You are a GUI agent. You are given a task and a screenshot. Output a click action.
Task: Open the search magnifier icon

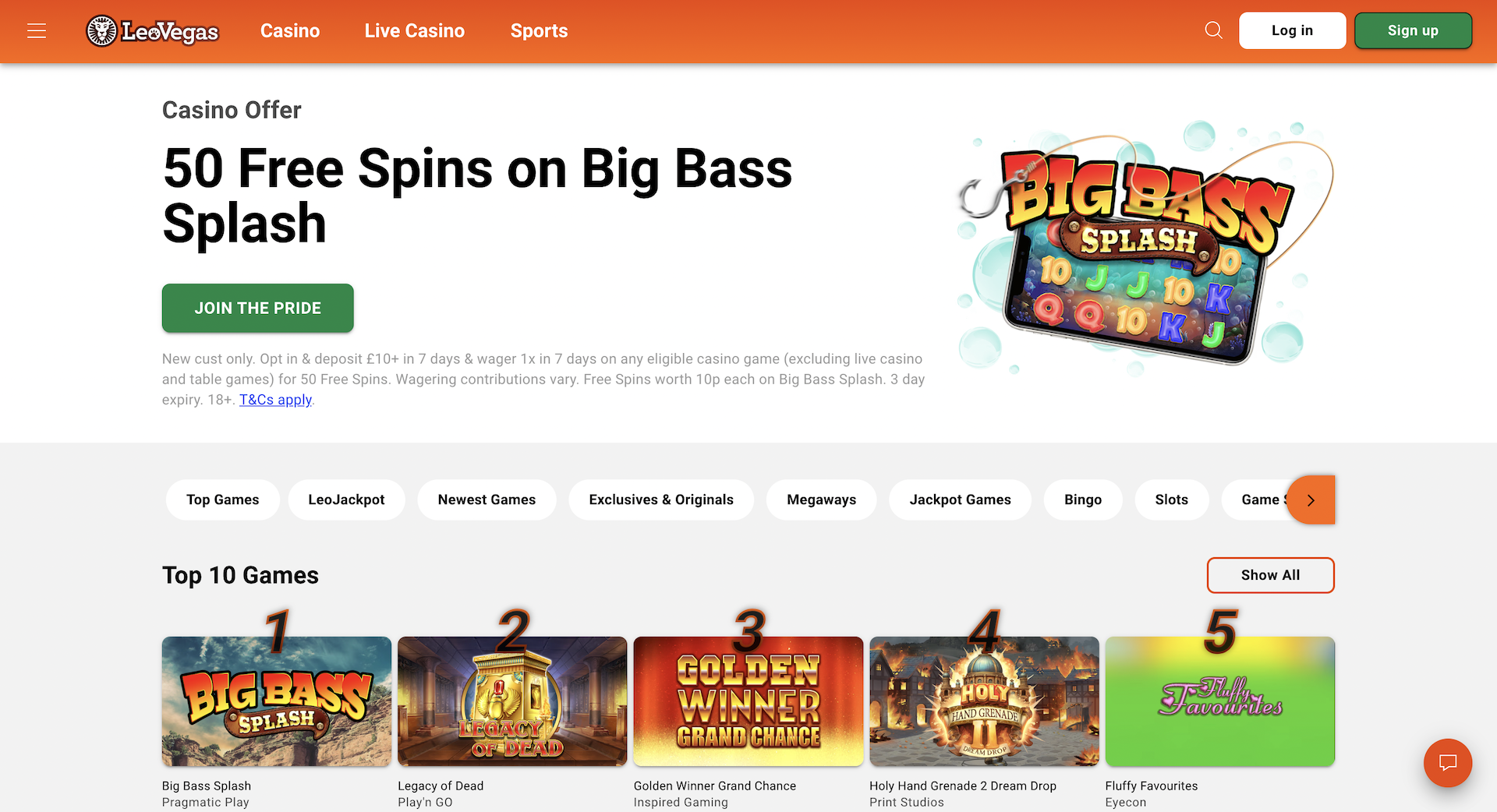[x=1213, y=30]
